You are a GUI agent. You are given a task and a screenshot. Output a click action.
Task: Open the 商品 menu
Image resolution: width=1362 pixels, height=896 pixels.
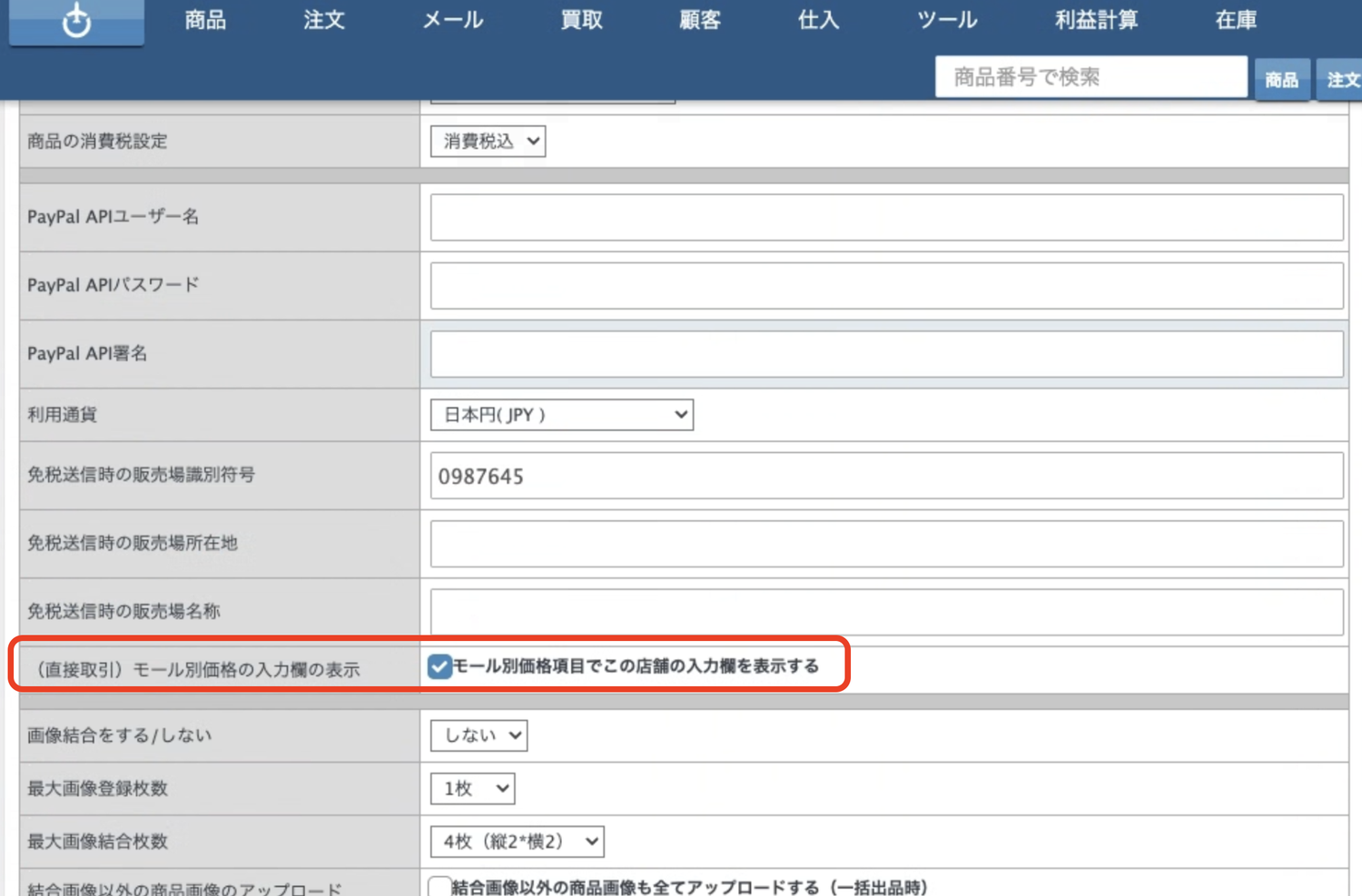[x=205, y=20]
